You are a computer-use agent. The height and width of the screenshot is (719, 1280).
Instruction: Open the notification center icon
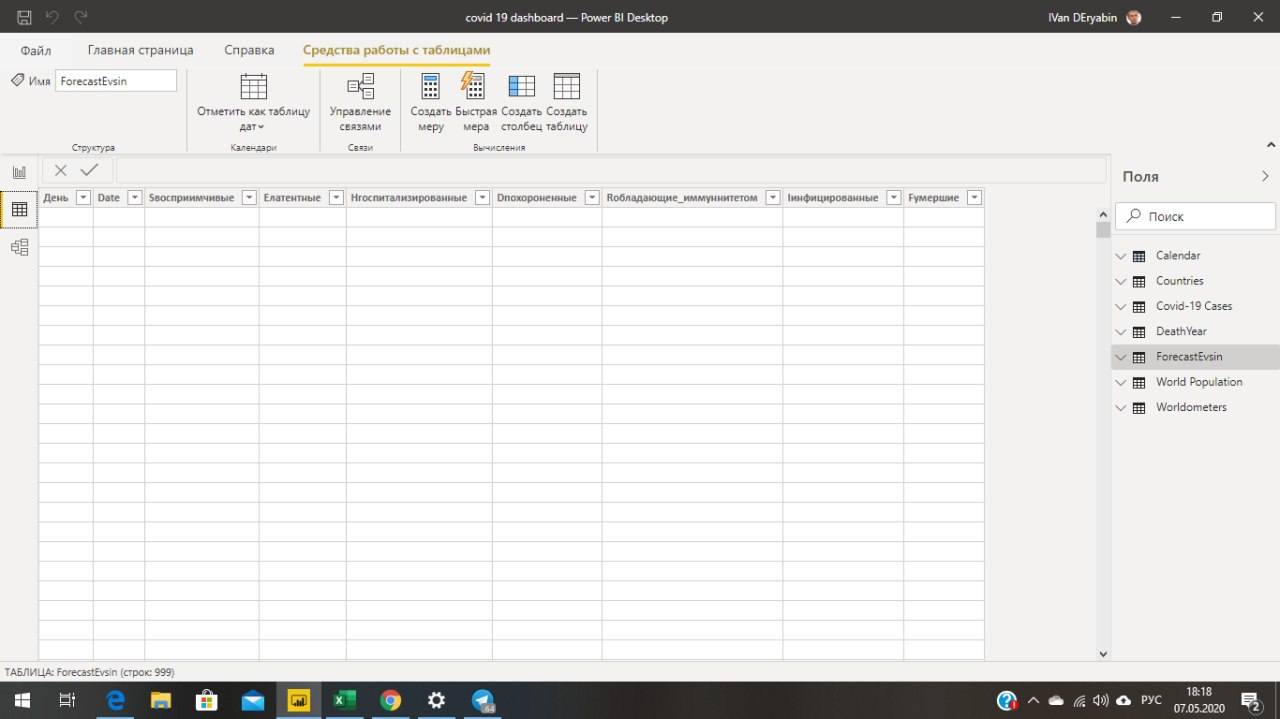pos(1250,700)
